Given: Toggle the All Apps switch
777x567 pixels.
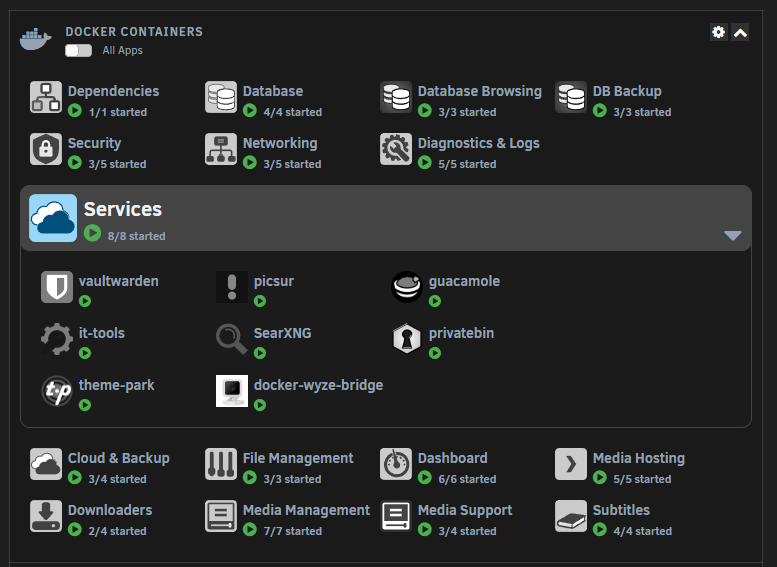Looking at the screenshot, I should pos(78,51).
